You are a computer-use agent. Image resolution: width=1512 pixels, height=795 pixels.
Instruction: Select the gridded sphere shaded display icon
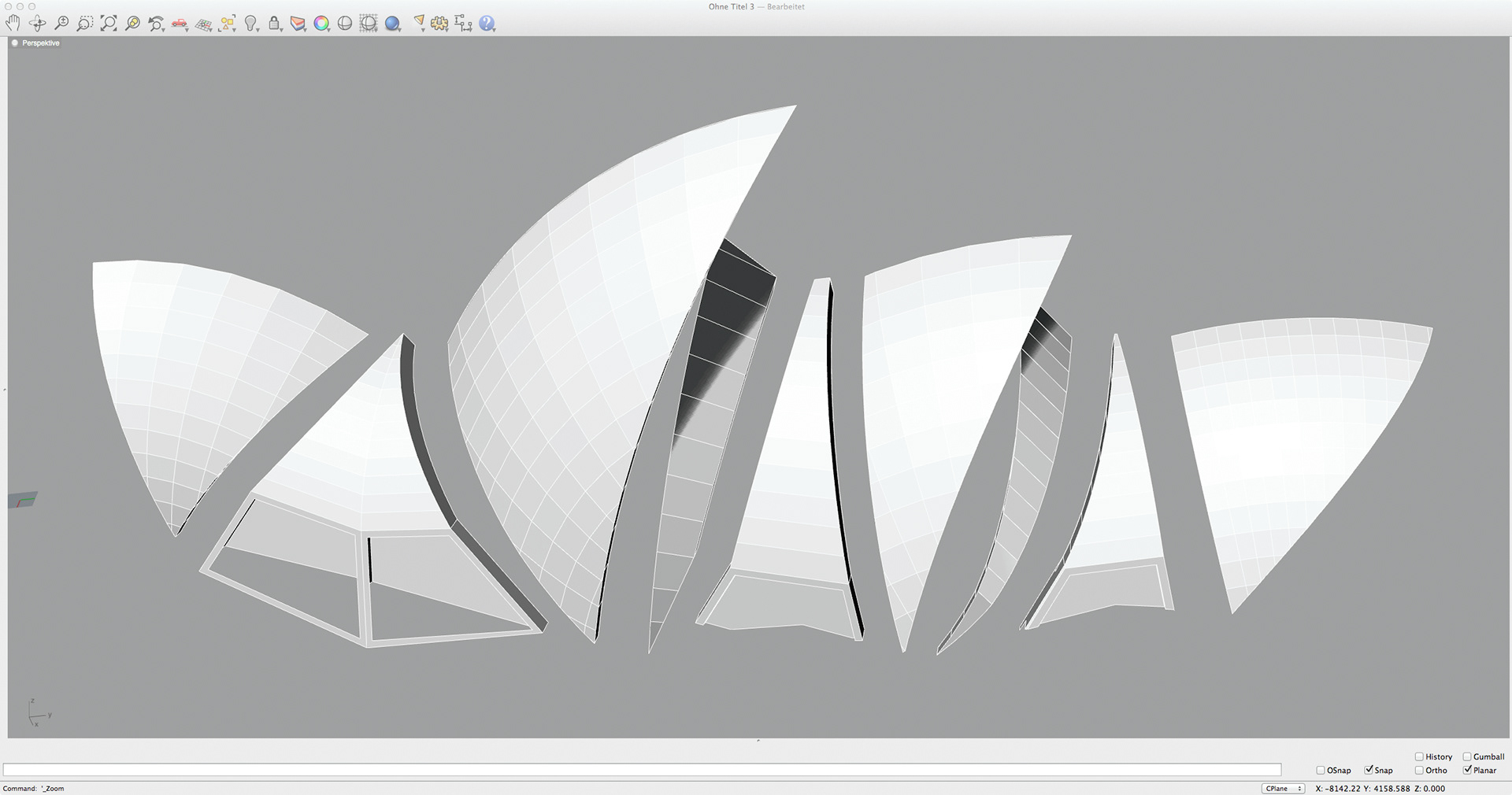(x=369, y=24)
